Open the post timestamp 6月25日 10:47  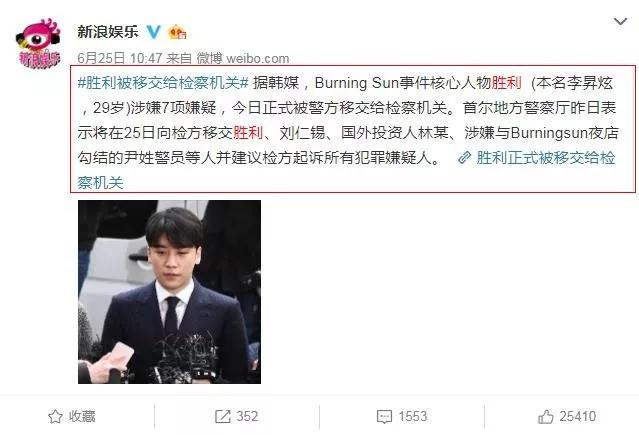pos(120,58)
